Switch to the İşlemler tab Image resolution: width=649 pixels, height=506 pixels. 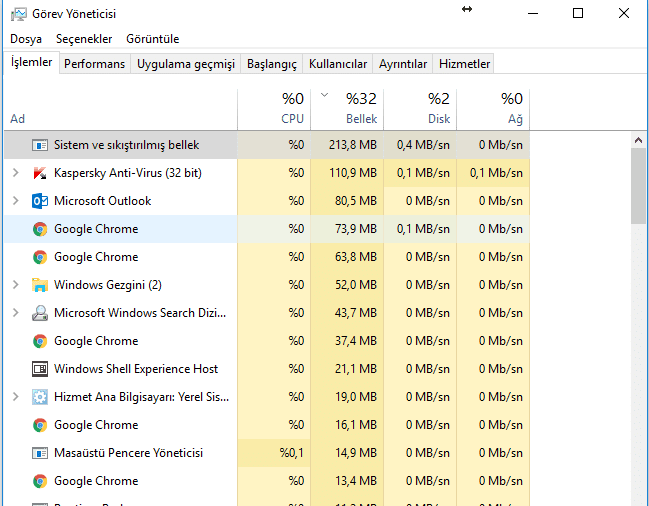[31, 62]
